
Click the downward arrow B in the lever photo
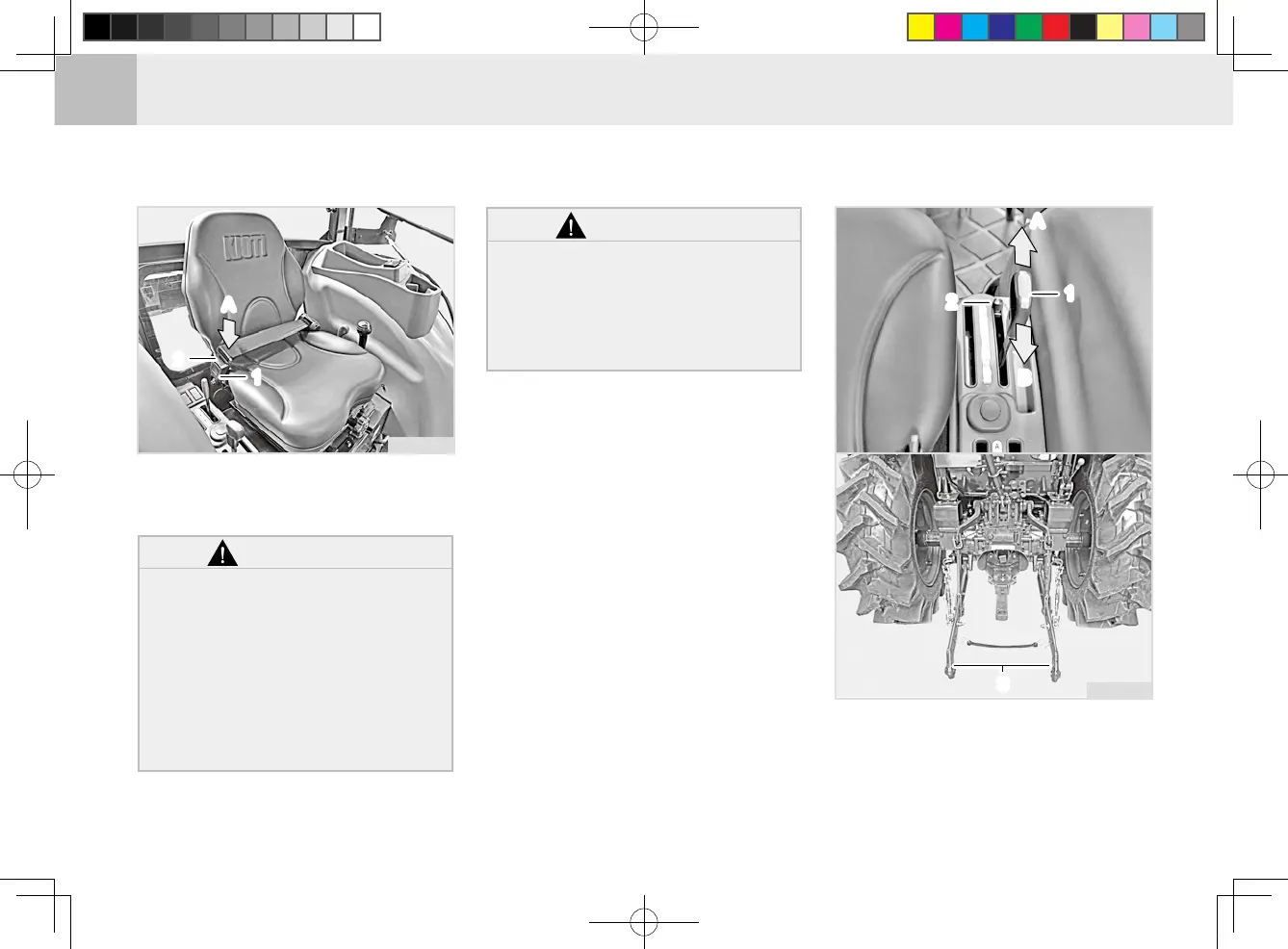coord(1022,346)
